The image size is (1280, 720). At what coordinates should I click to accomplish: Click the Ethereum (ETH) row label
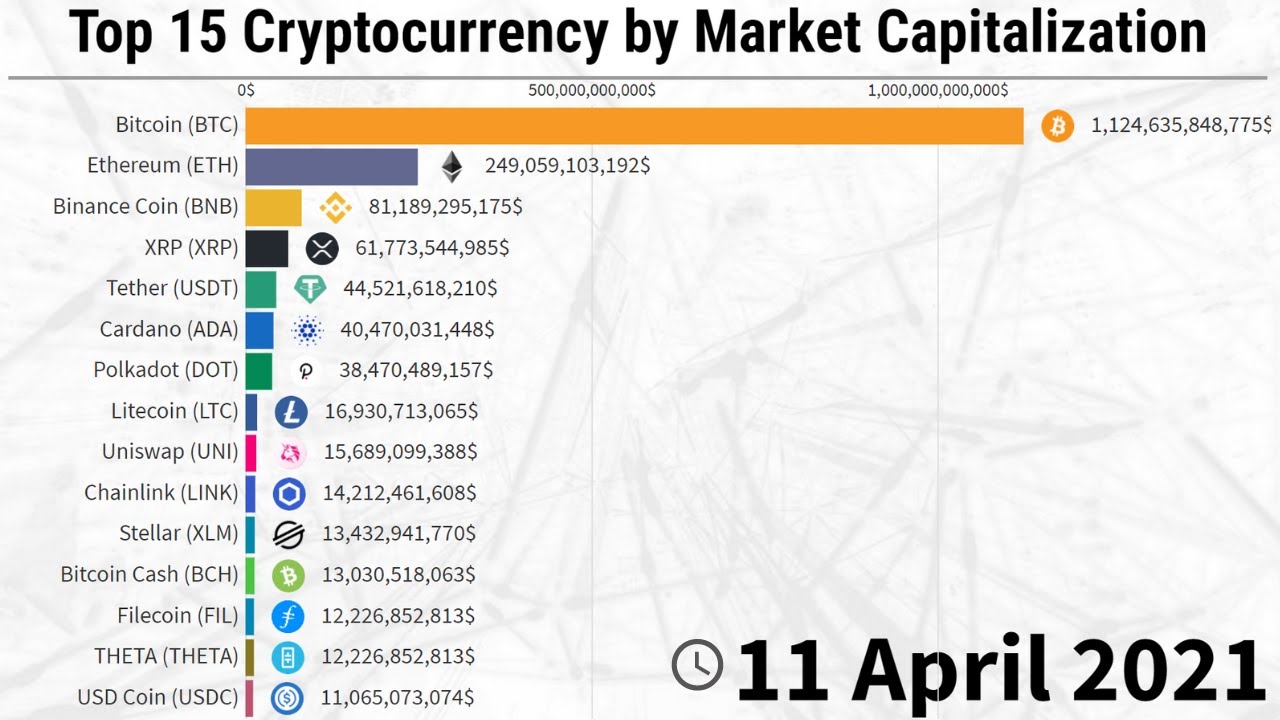[x=162, y=165]
